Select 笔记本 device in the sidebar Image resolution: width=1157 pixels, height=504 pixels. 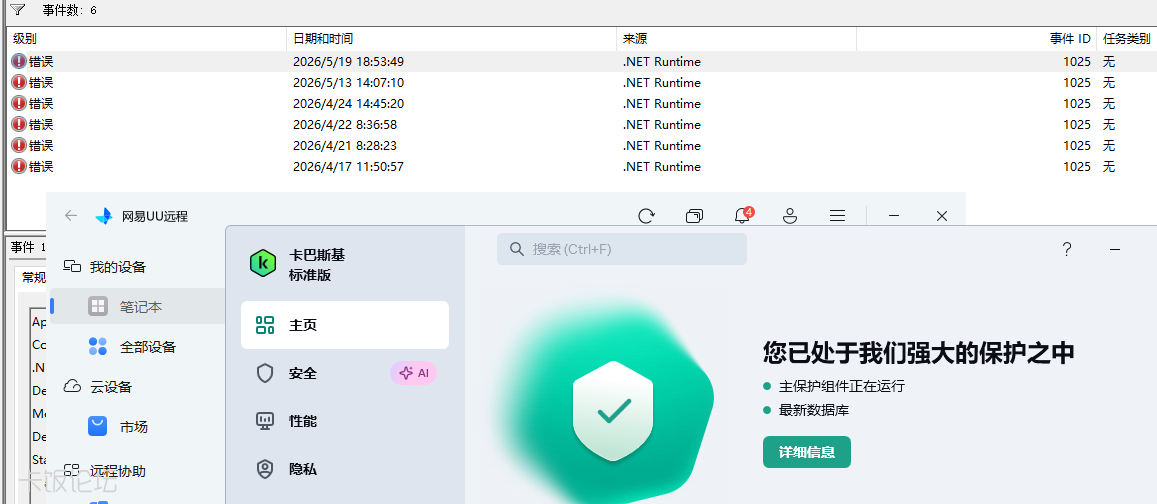click(x=137, y=306)
